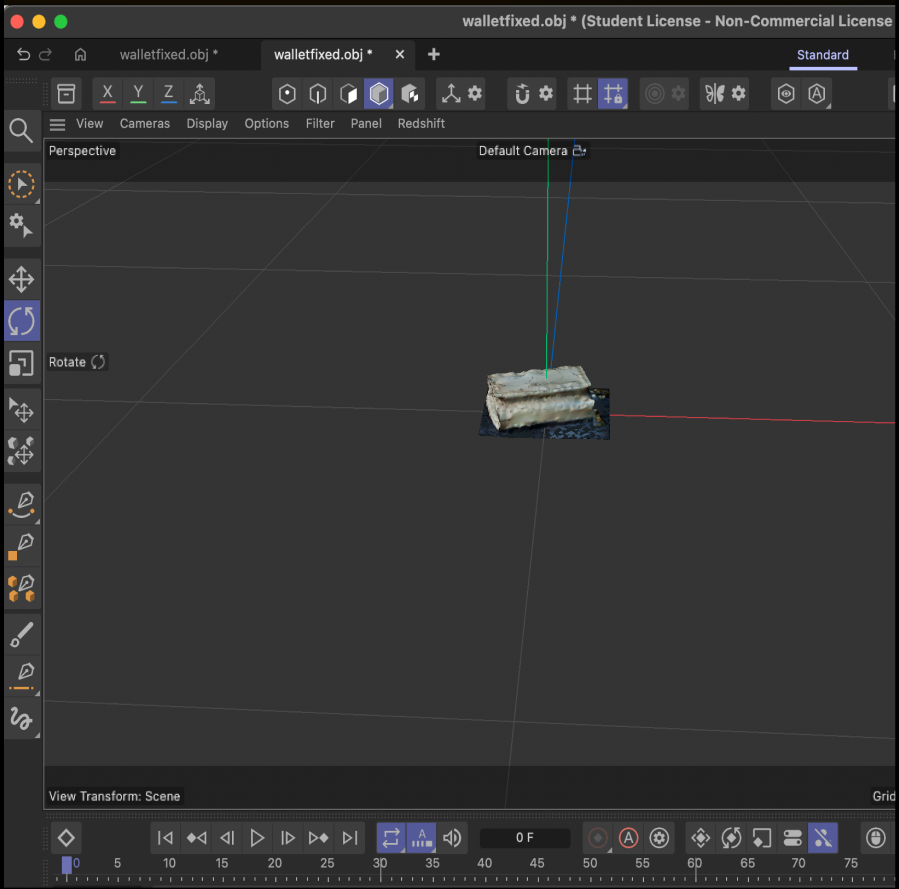
Task: Switch to first walletfixed.obj tab
Action: (x=168, y=54)
